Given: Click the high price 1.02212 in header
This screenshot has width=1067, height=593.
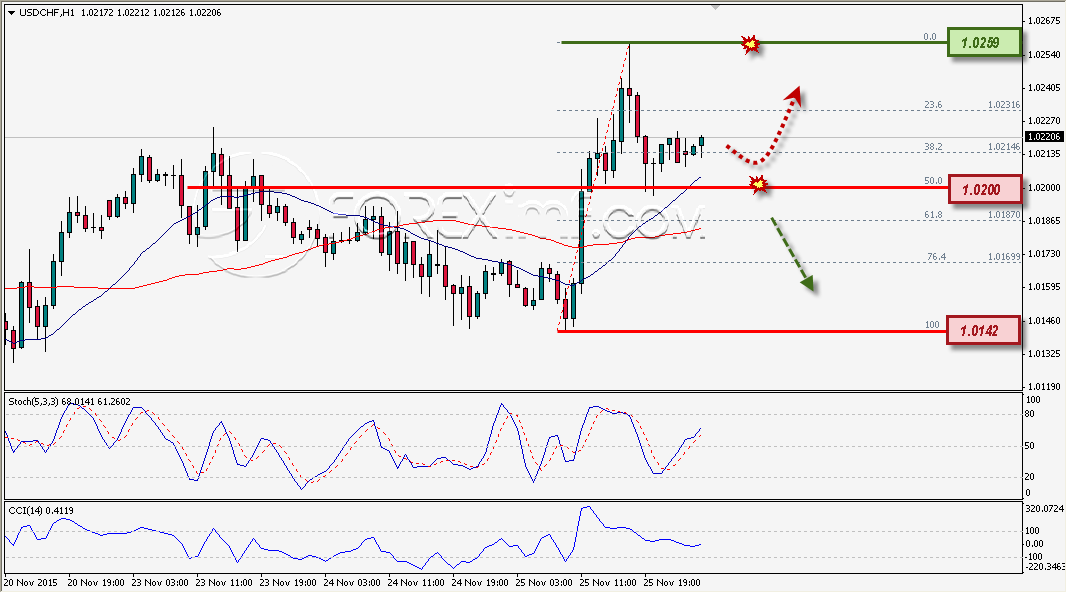Looking at the screenshot, I should (x=132, y=12).
